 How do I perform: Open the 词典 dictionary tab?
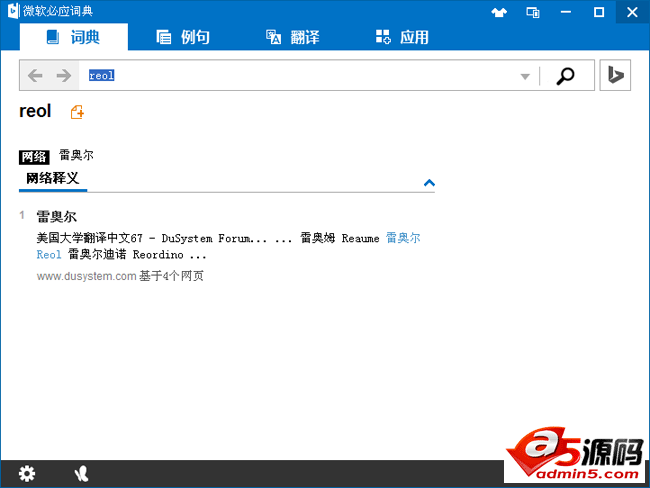tap(73, 37)
